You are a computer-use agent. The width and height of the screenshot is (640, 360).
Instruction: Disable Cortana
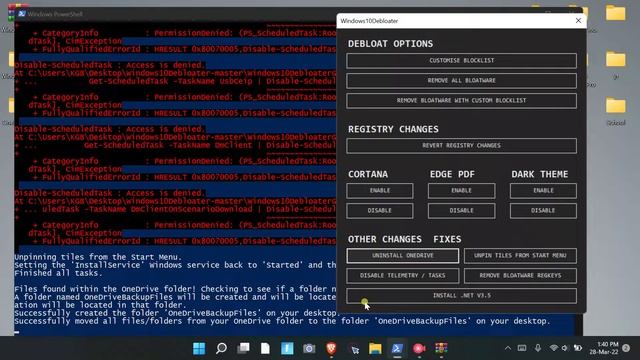click(x=380, y=211)
